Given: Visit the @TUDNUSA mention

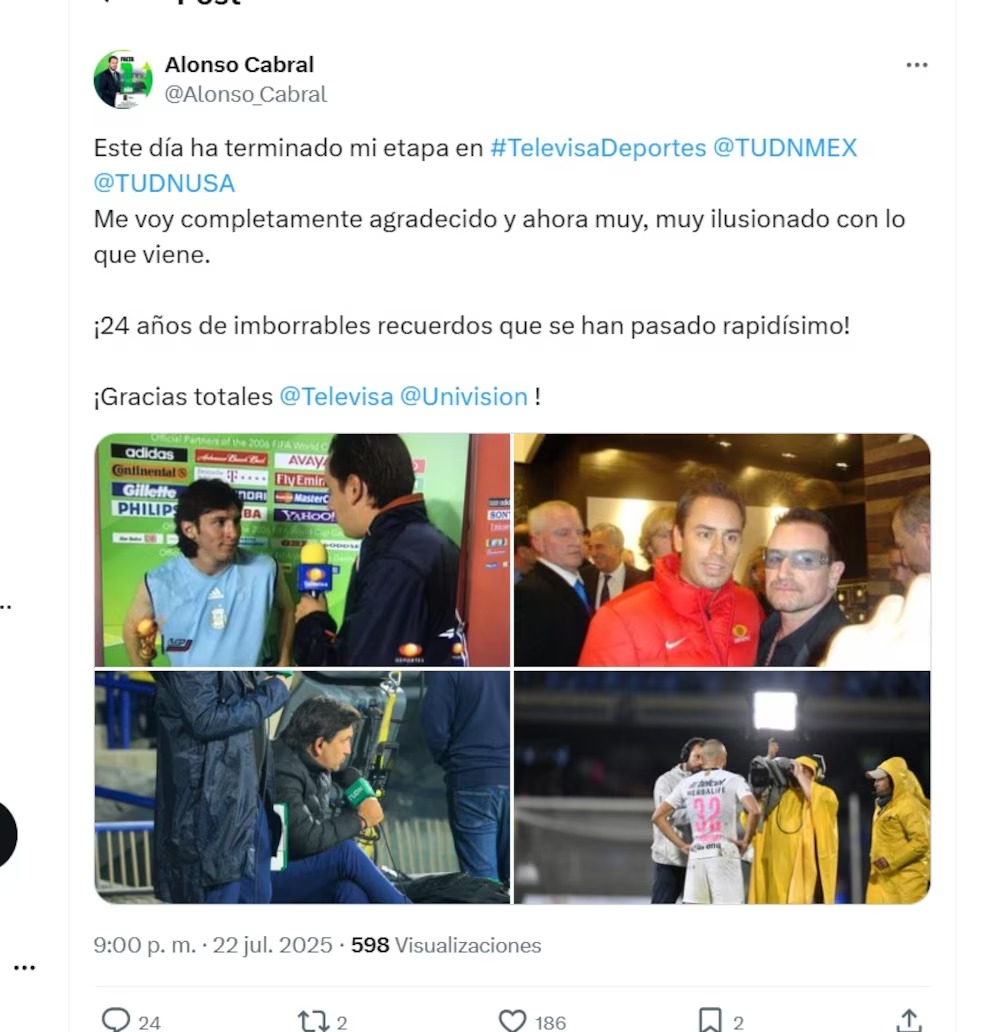Looking at the screenshot, I should tap(164, 184).
